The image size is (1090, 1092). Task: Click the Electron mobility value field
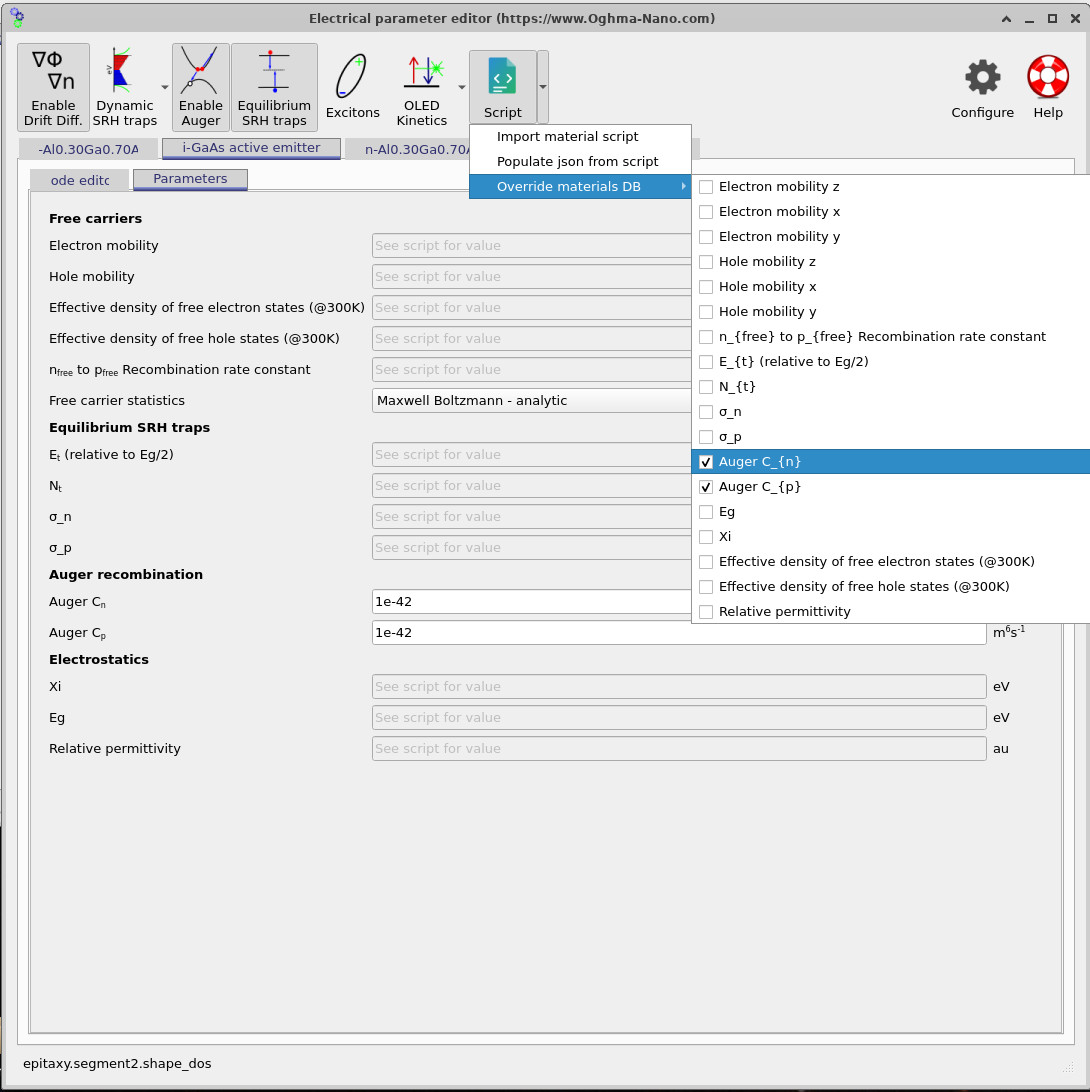[532, 246]
